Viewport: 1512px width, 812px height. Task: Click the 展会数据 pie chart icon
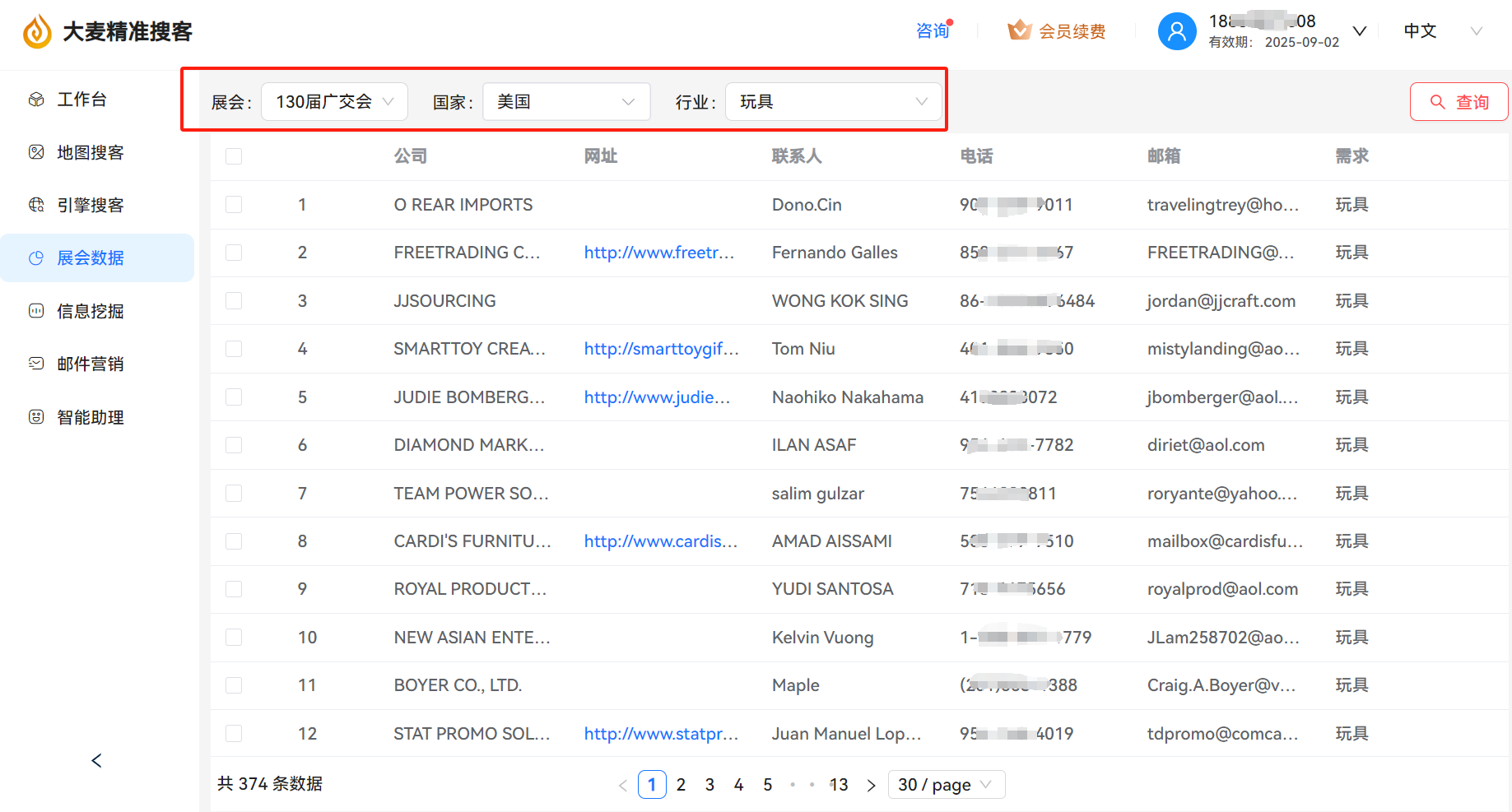tap(36, 258)
